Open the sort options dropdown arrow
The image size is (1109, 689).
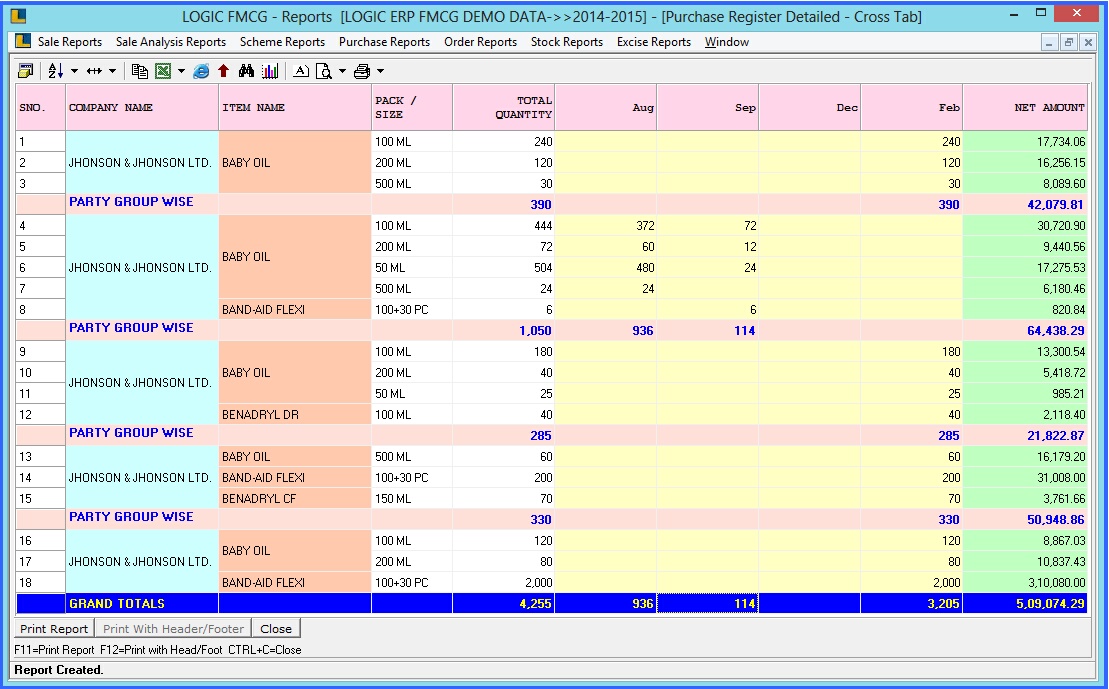[74, 71]
